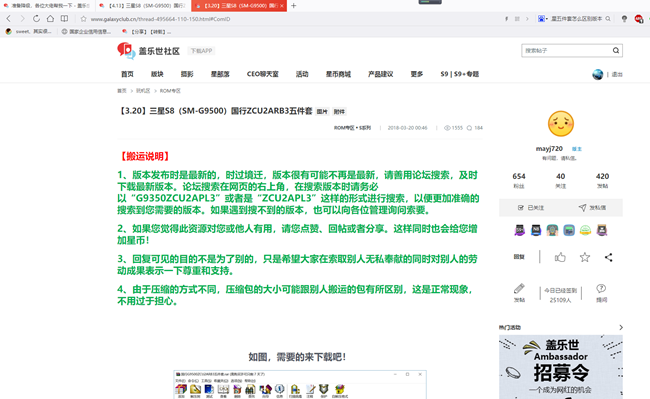This screenshot has height=399, width=650.
Task: Click the 下载APP button
Action: pyautogui.click(x=201, y=51)
